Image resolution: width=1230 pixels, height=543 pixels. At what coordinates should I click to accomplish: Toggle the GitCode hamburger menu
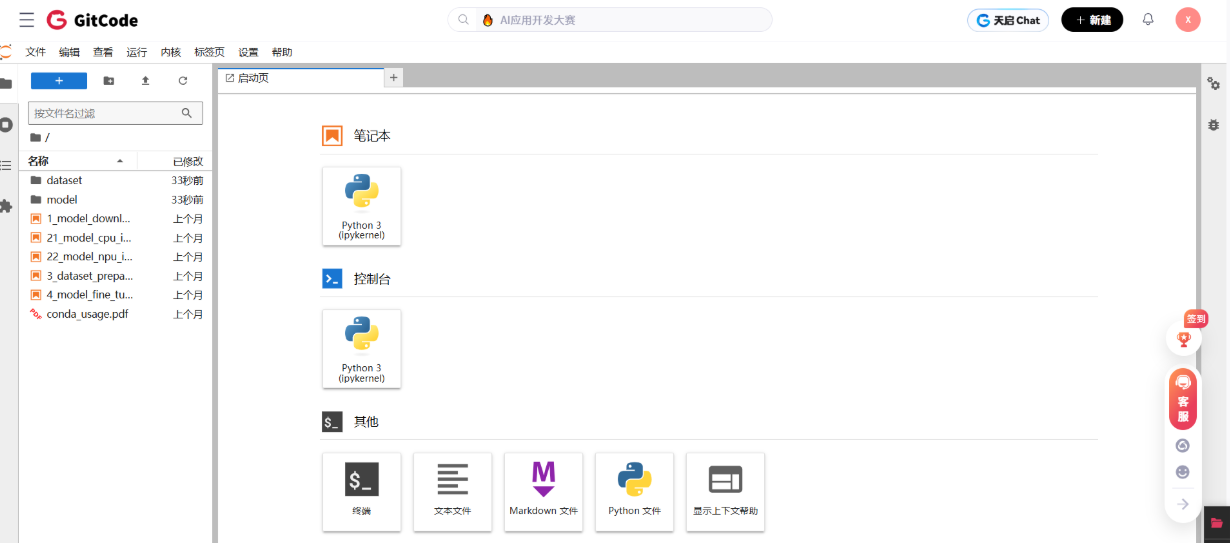(x=26, y=20)
